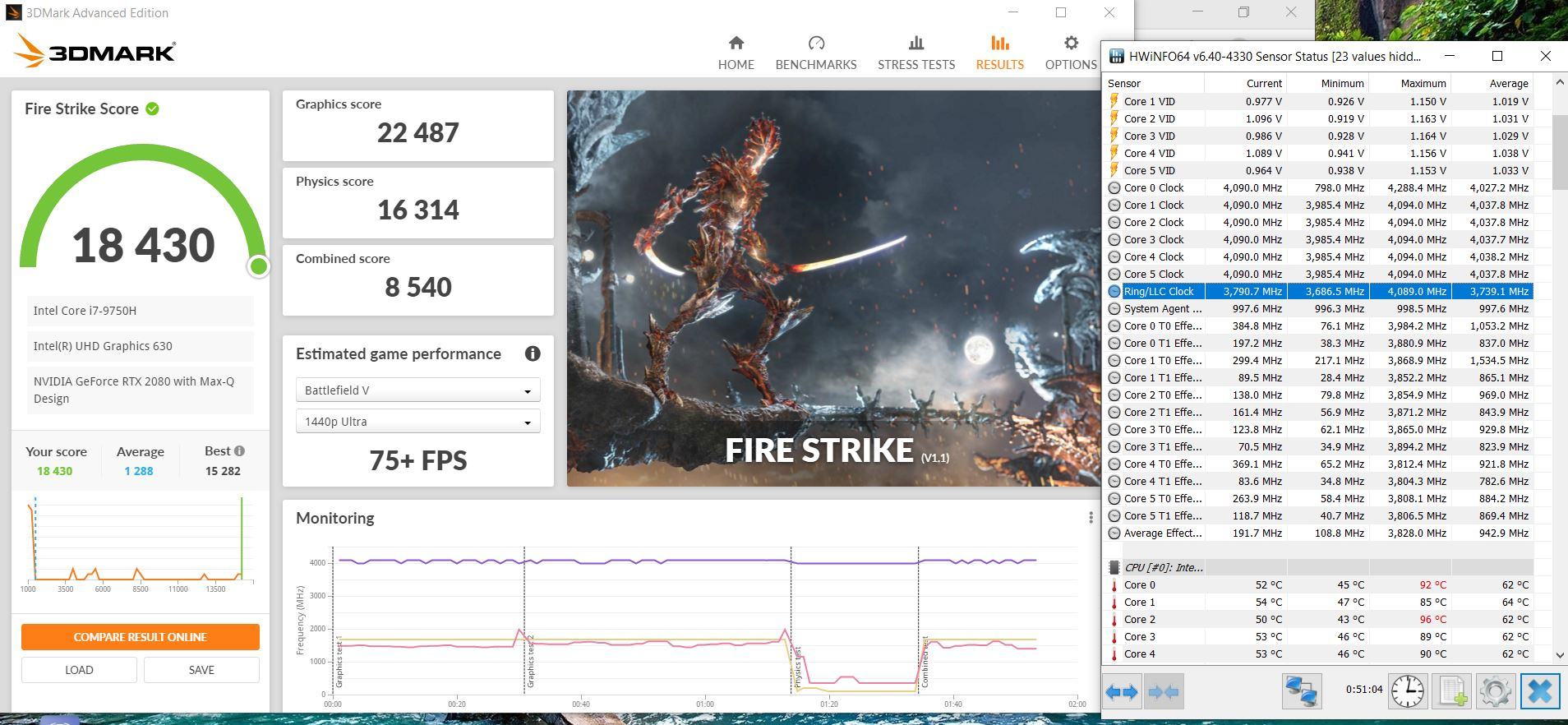Screen dimensions: 1568x725
Task: Click COMPARE RESULT ONLINE button
Action: click(x=141, y=637)
